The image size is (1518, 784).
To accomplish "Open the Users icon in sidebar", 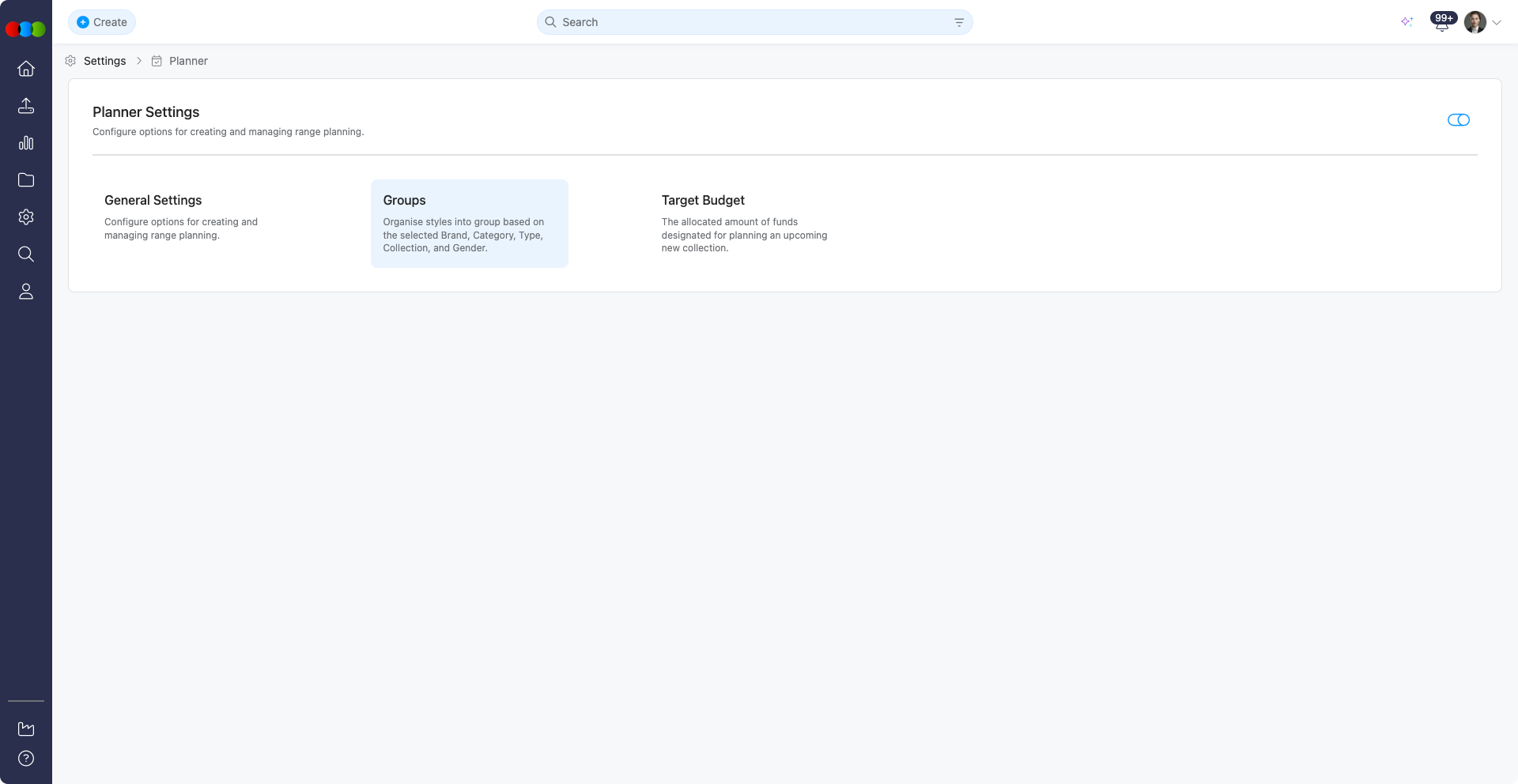I will tap(26, 292).
